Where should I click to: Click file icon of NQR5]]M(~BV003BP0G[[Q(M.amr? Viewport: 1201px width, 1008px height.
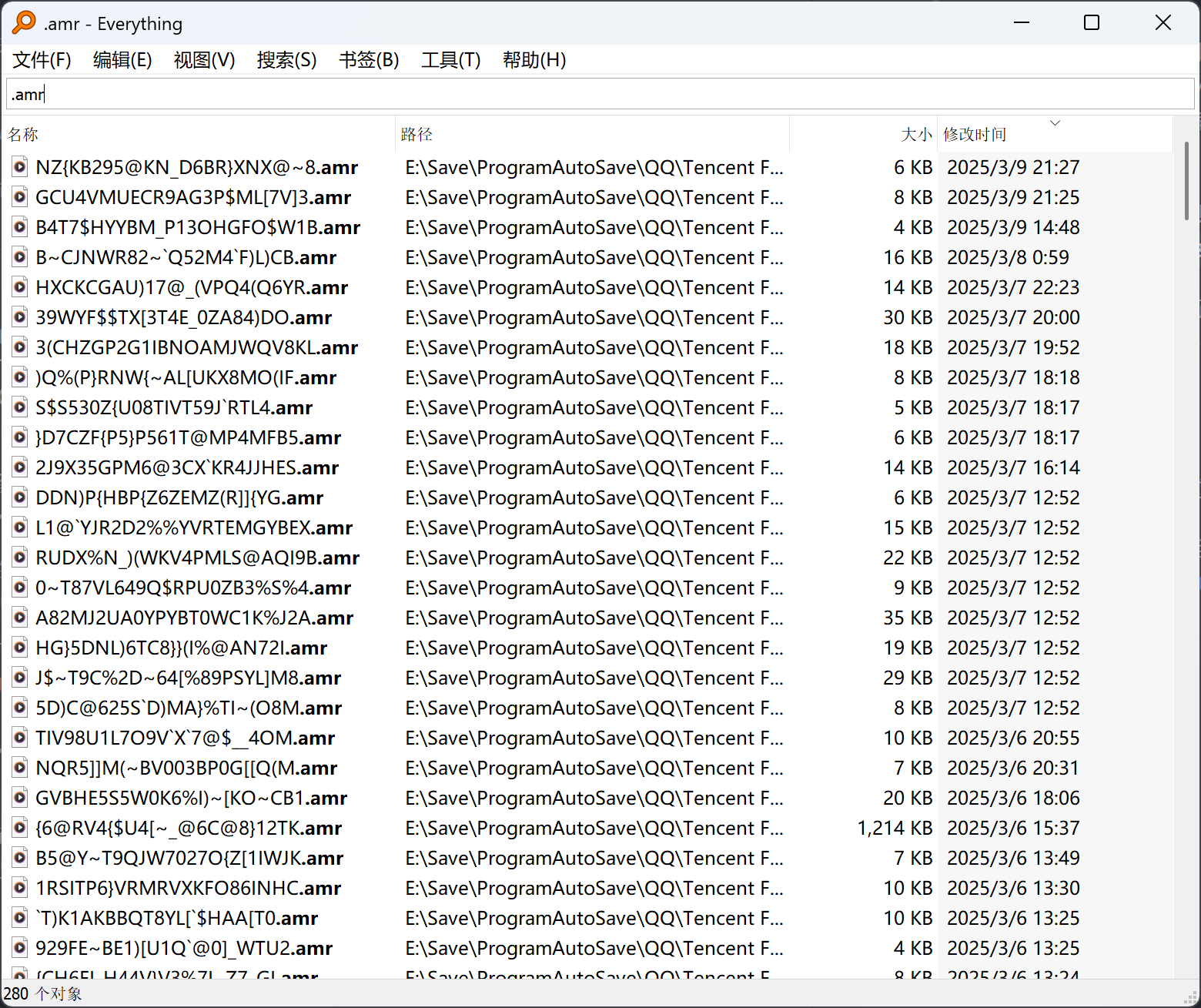[20, 768]
